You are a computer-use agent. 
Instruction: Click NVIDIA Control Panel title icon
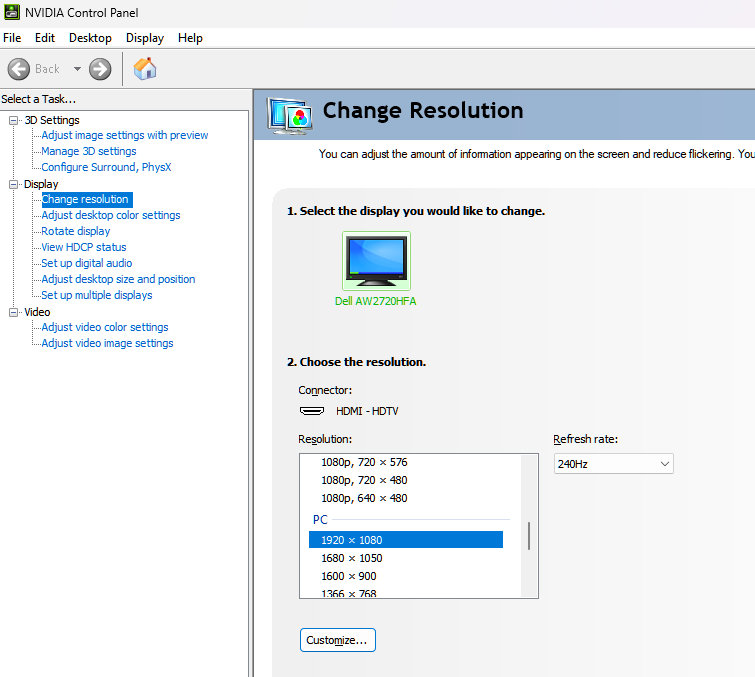(x=12, y=12)
